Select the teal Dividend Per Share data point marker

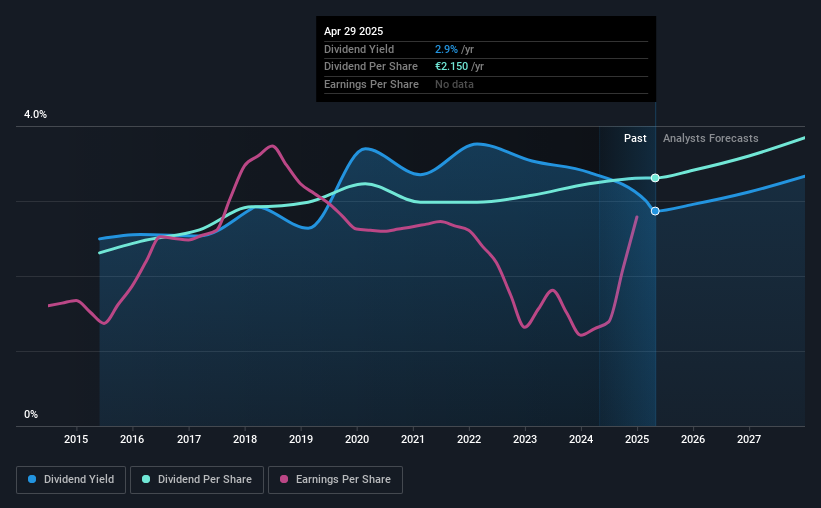tap(655, 178)
